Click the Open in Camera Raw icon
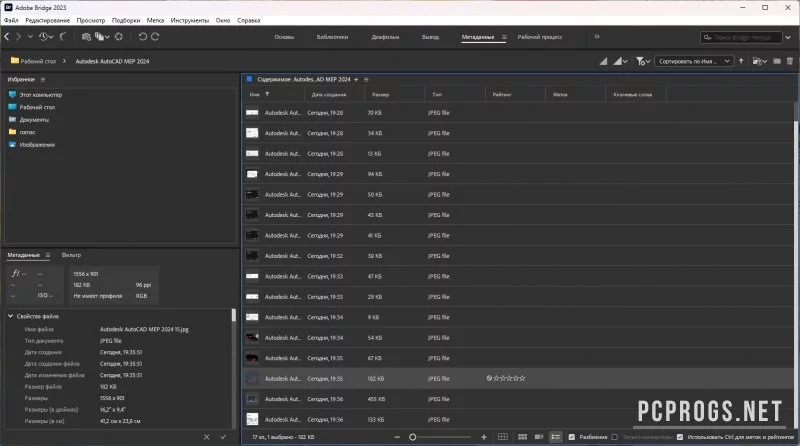The image size is (800, 446). pyautogui.click(x=119, y=37)
